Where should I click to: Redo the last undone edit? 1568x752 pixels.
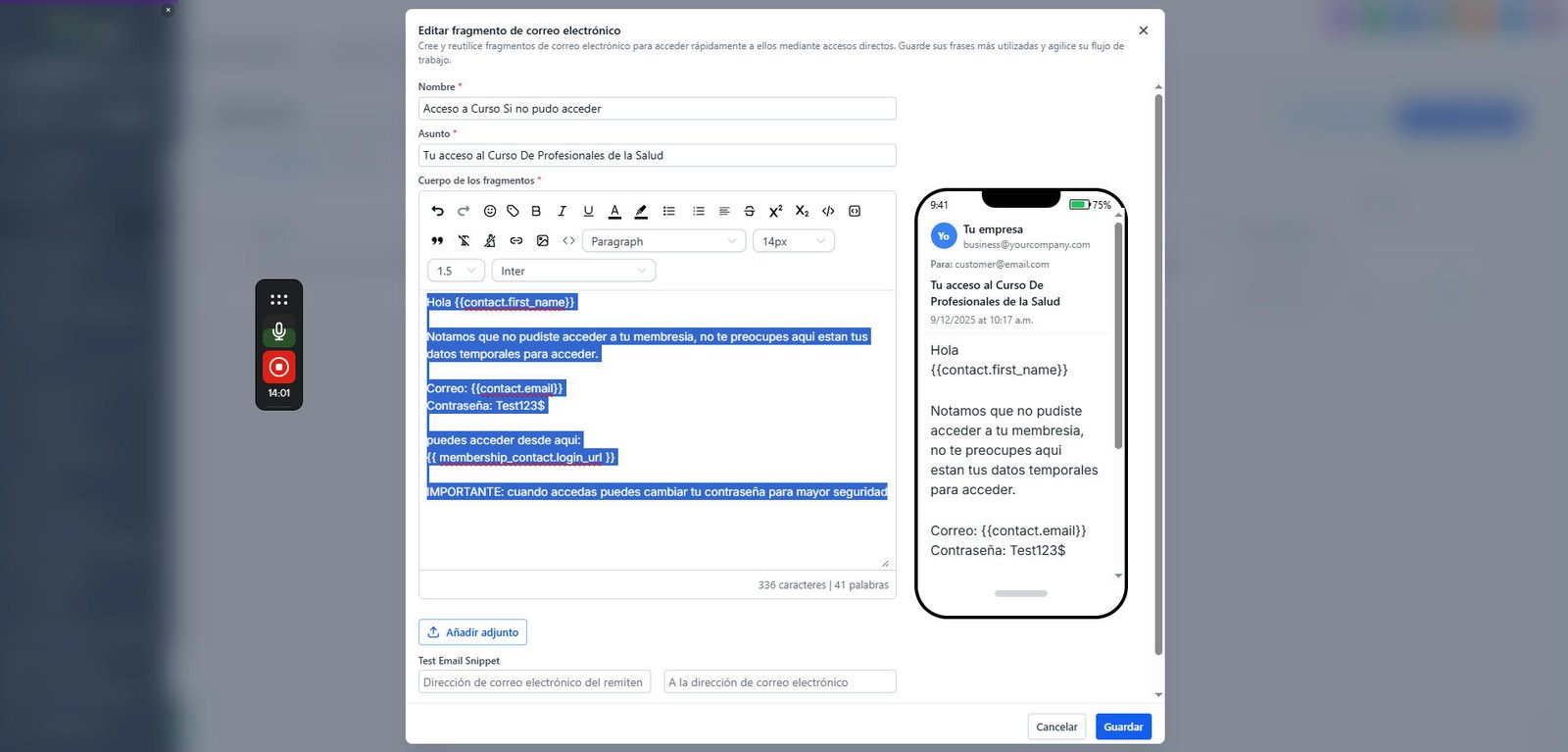point(464,211)
